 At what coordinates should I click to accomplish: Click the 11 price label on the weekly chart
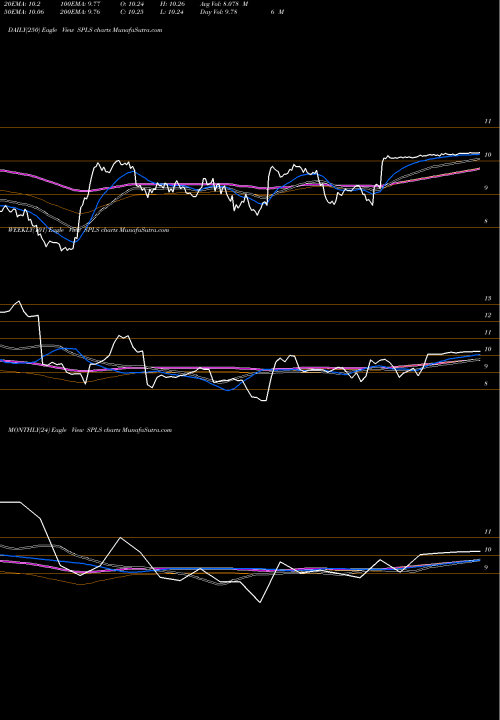click(x=488, y=332)
